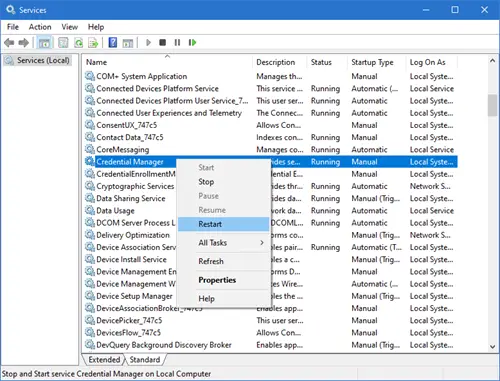Click gear icon beside Credential Manager
Screen dimensions: 500x381
point(89,162)
